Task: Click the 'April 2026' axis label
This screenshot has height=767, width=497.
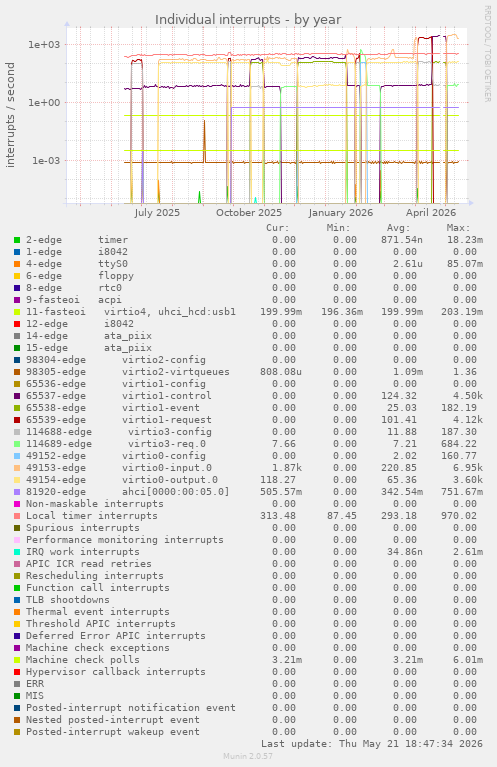Action: tap(431, 213)
